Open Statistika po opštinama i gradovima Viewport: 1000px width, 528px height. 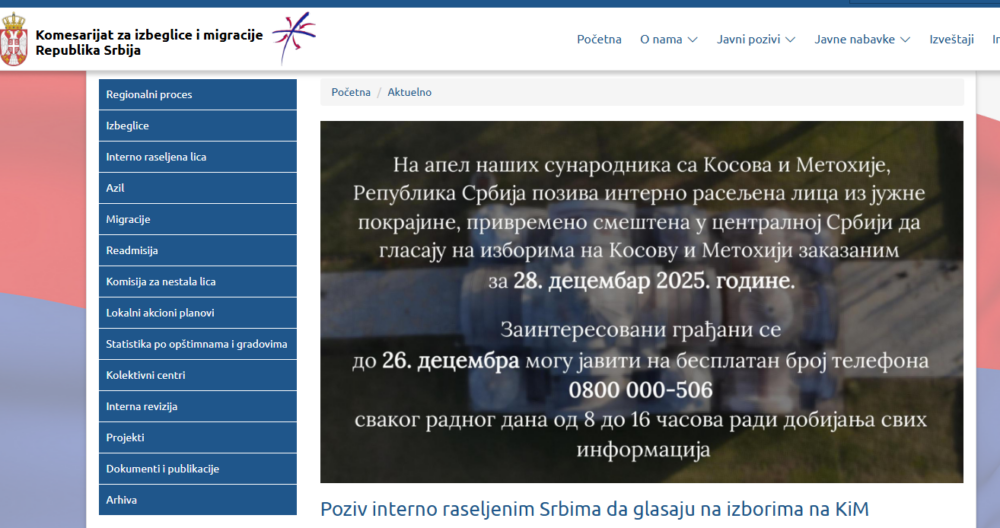[x=198, y=344]
